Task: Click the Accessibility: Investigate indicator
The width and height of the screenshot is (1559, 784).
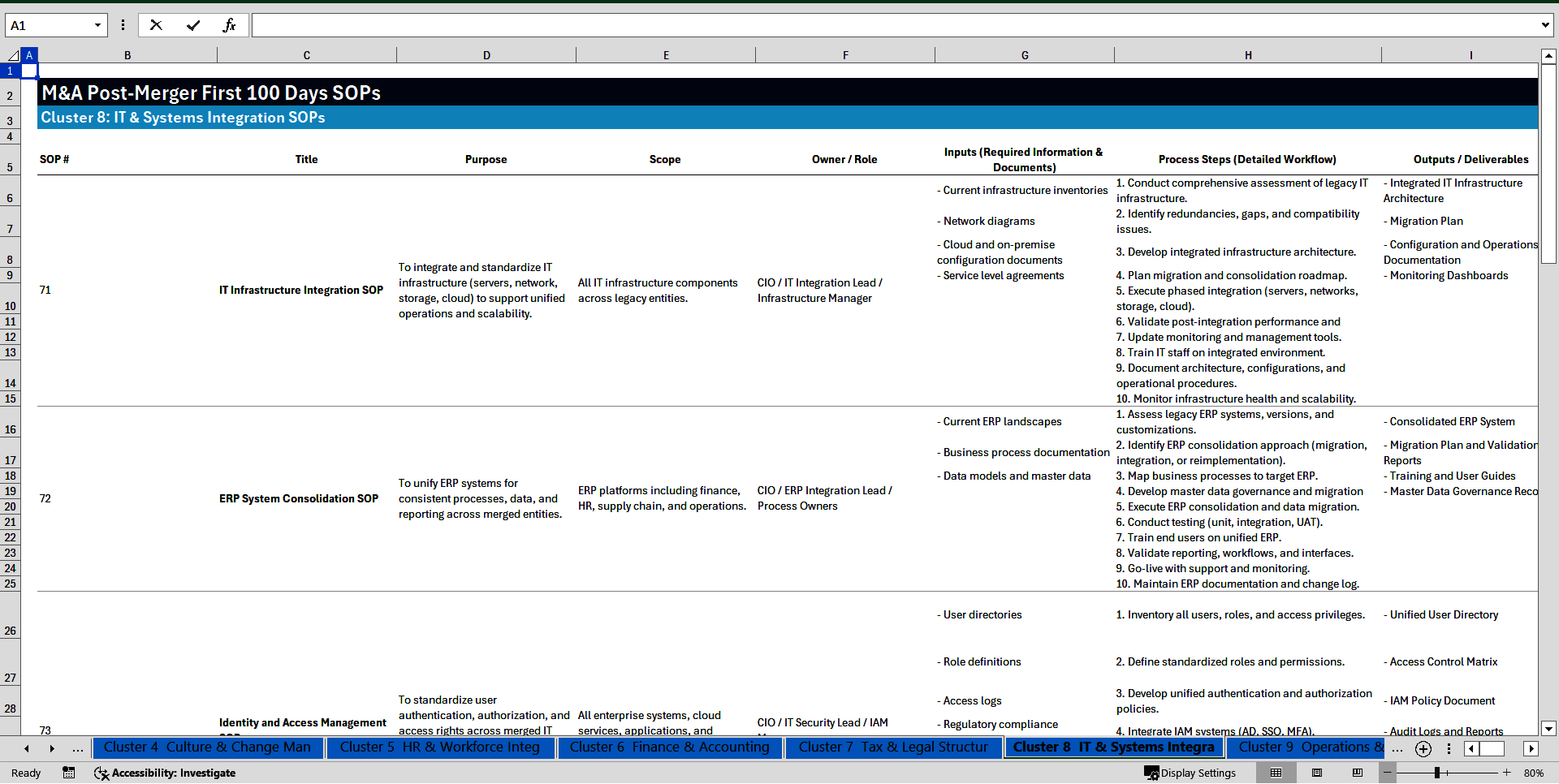Action: (x=165, y=773)
